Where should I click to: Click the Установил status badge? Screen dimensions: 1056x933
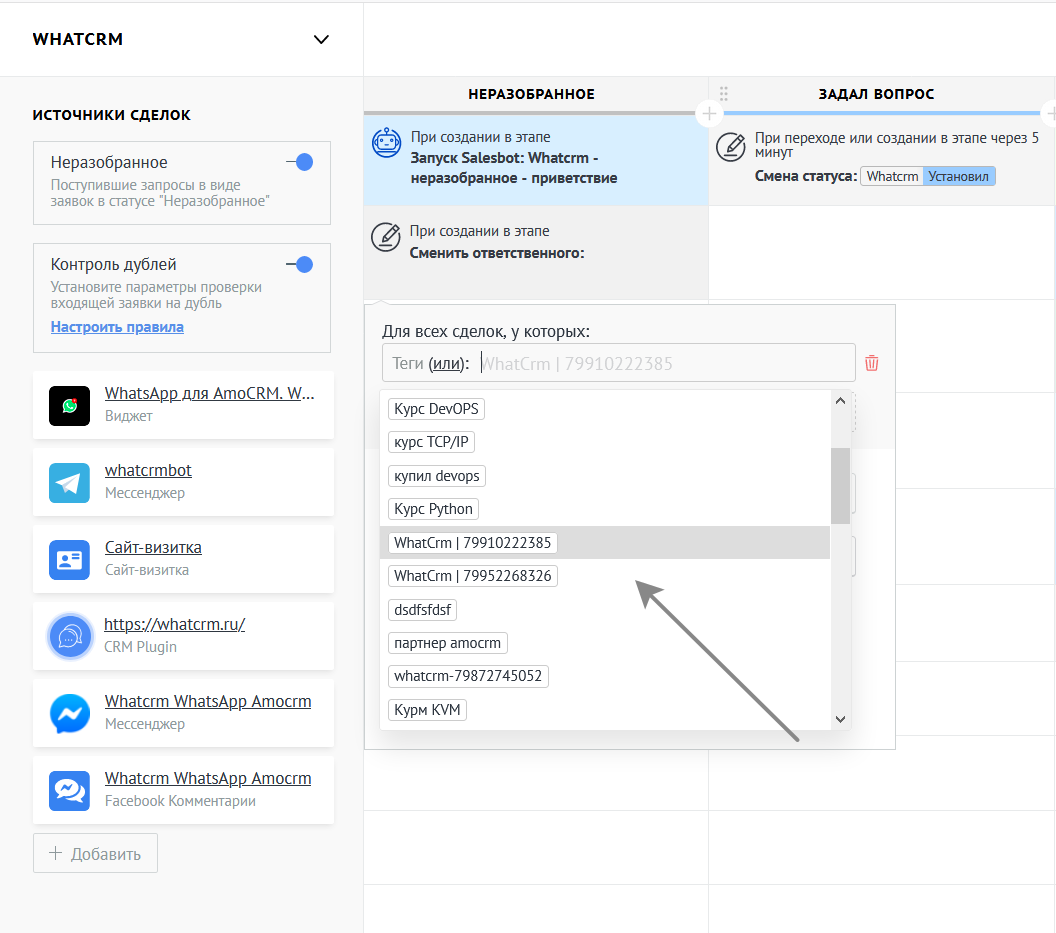[958, 176]
